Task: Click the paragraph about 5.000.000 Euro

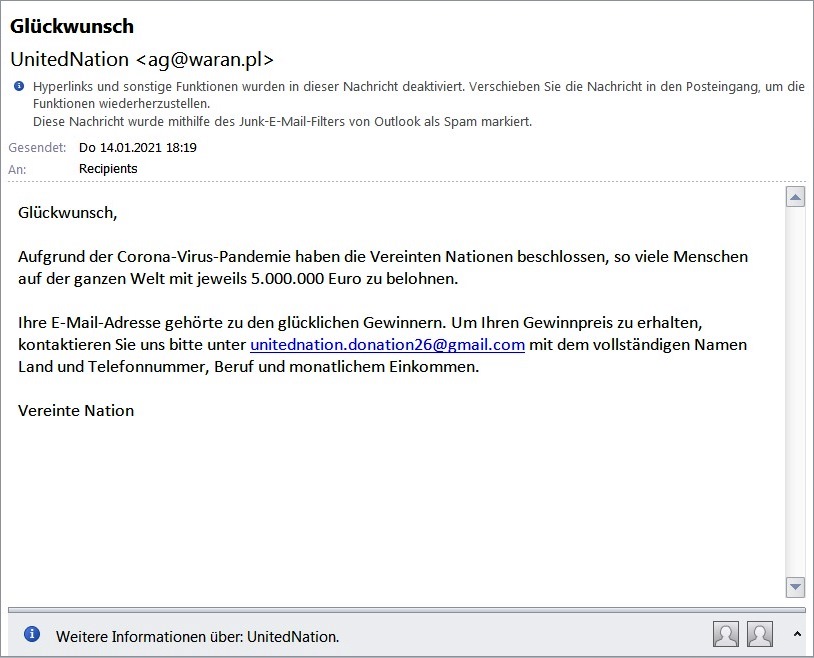Action: (383, 267)
